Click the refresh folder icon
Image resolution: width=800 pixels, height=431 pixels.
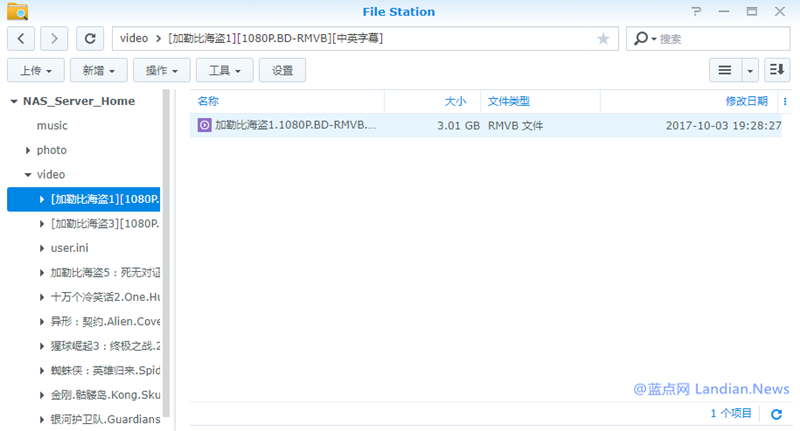coord(90,38)
